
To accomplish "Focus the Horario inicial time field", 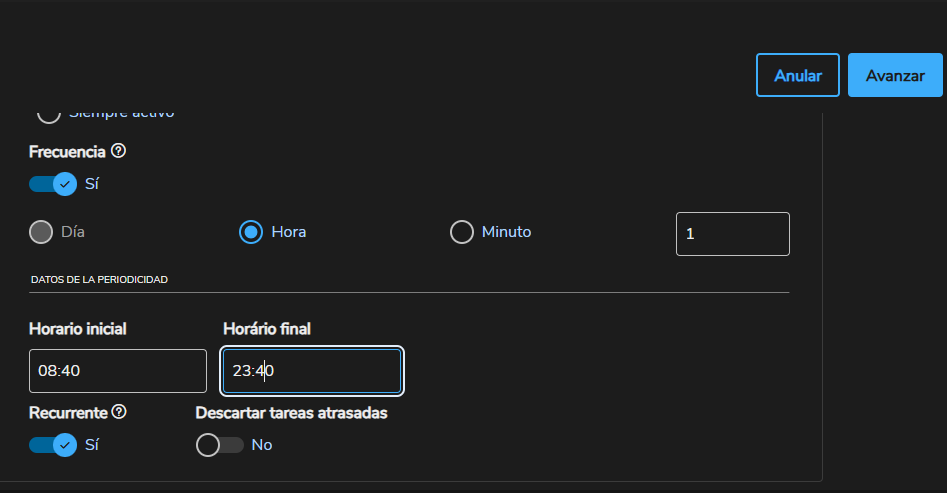I will [118, 371].
